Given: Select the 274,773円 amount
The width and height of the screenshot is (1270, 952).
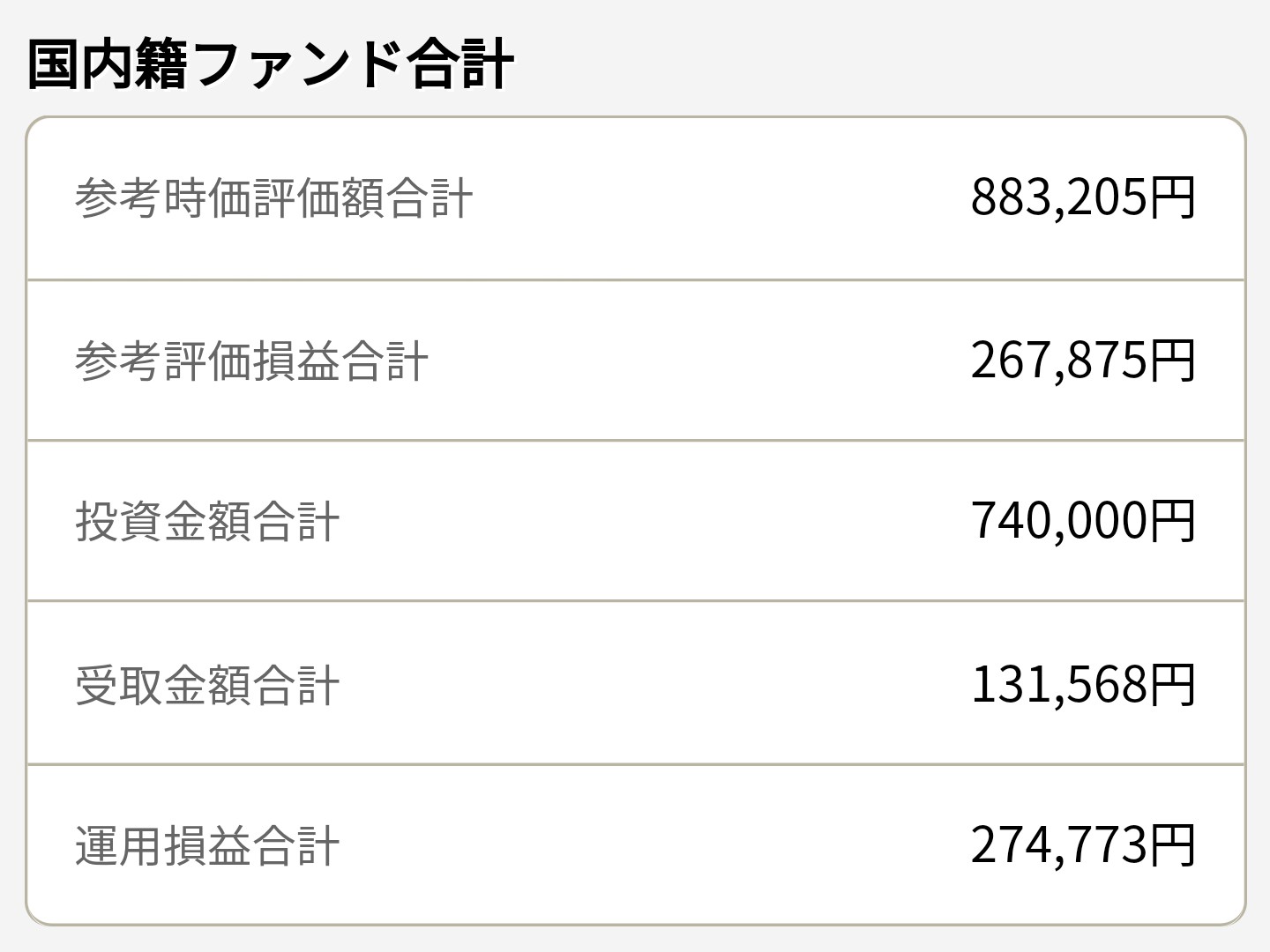Looking at the screenshot, I should 1082,844.
